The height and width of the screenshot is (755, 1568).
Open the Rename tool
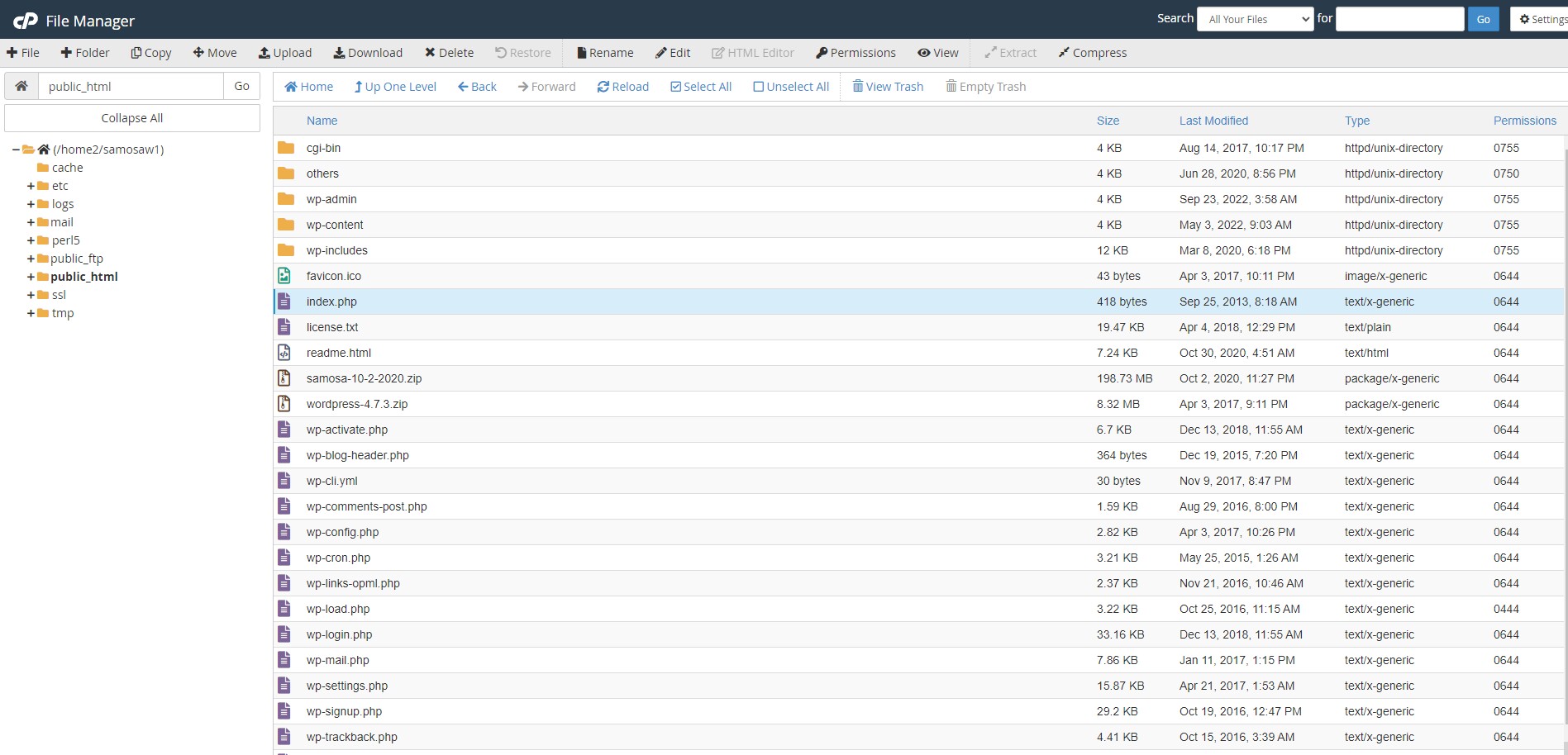pos(604,52)
